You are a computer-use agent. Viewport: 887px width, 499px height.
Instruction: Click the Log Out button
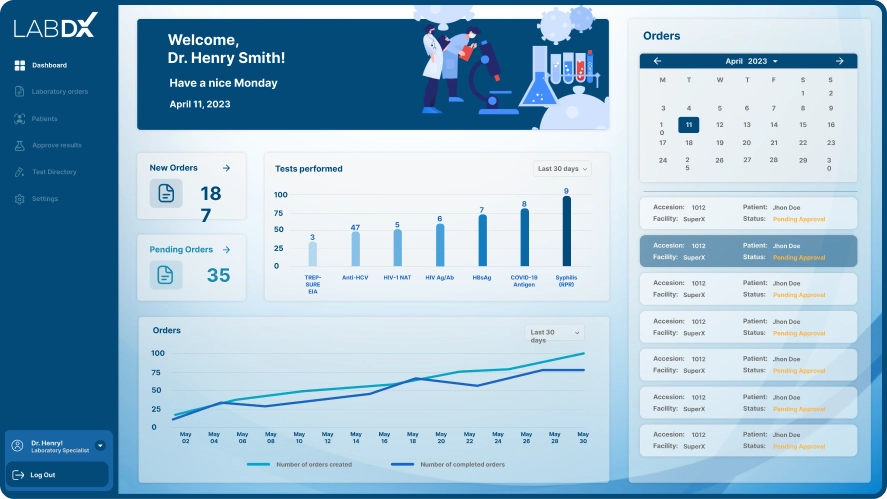click(42, 475)
